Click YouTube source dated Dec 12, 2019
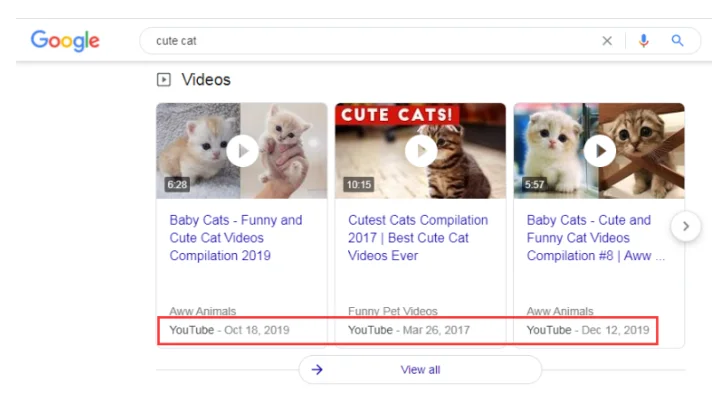The width and height of the screenshot is (712, 413). tap(549, 330)
